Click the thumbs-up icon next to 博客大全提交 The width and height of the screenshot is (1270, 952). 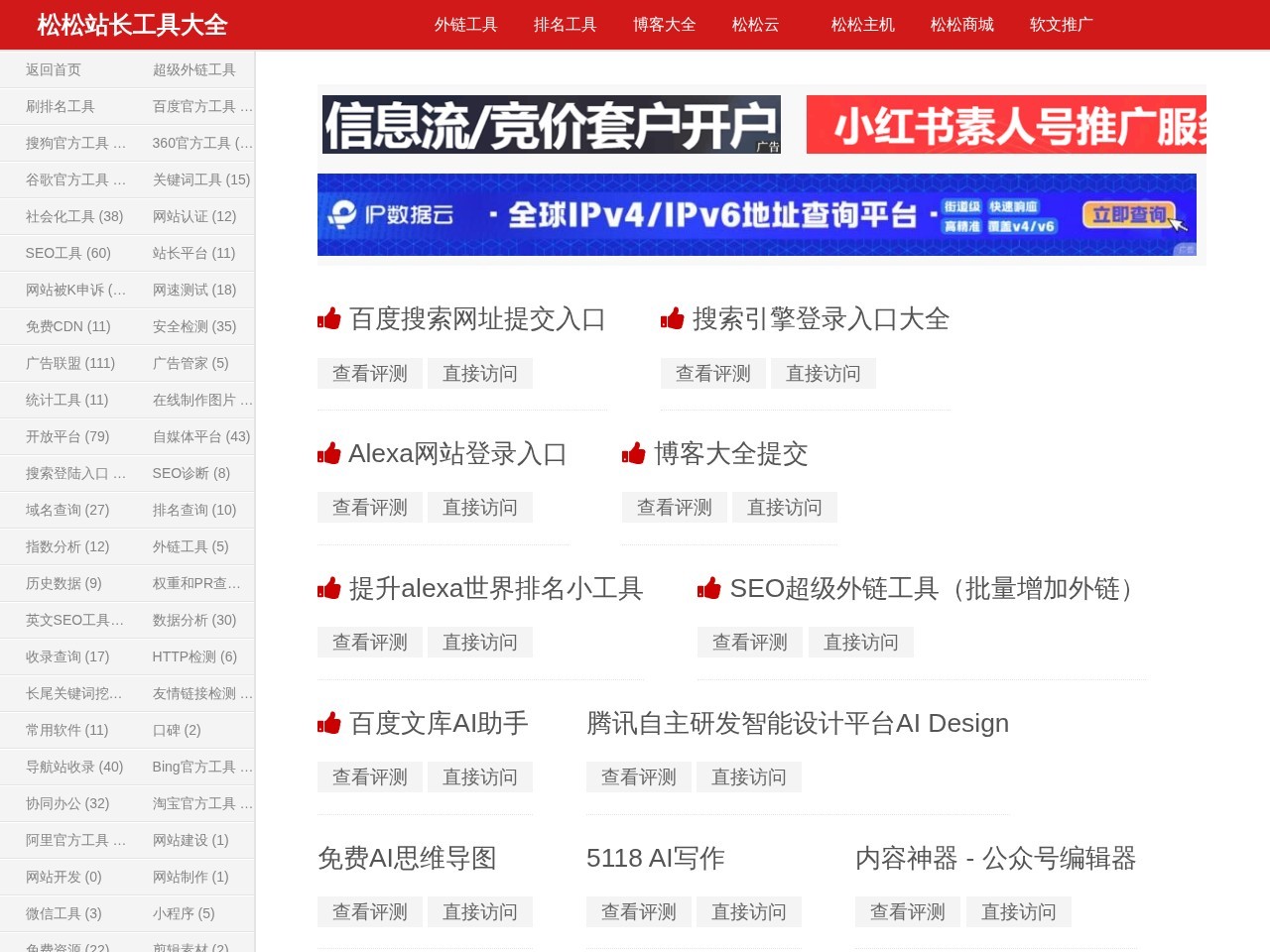[634, 452]
